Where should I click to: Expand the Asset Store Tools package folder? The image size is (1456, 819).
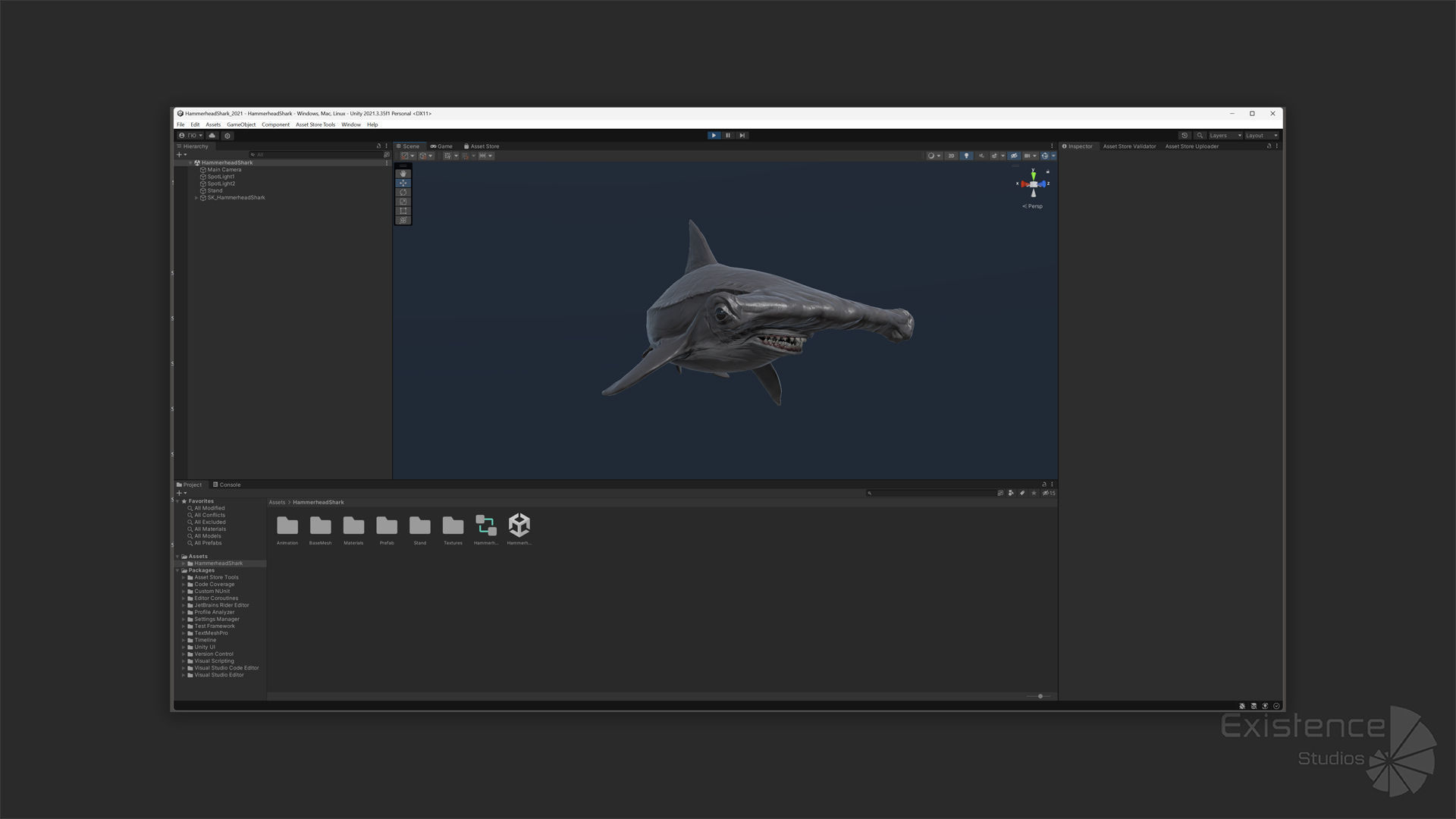point(184,578)
